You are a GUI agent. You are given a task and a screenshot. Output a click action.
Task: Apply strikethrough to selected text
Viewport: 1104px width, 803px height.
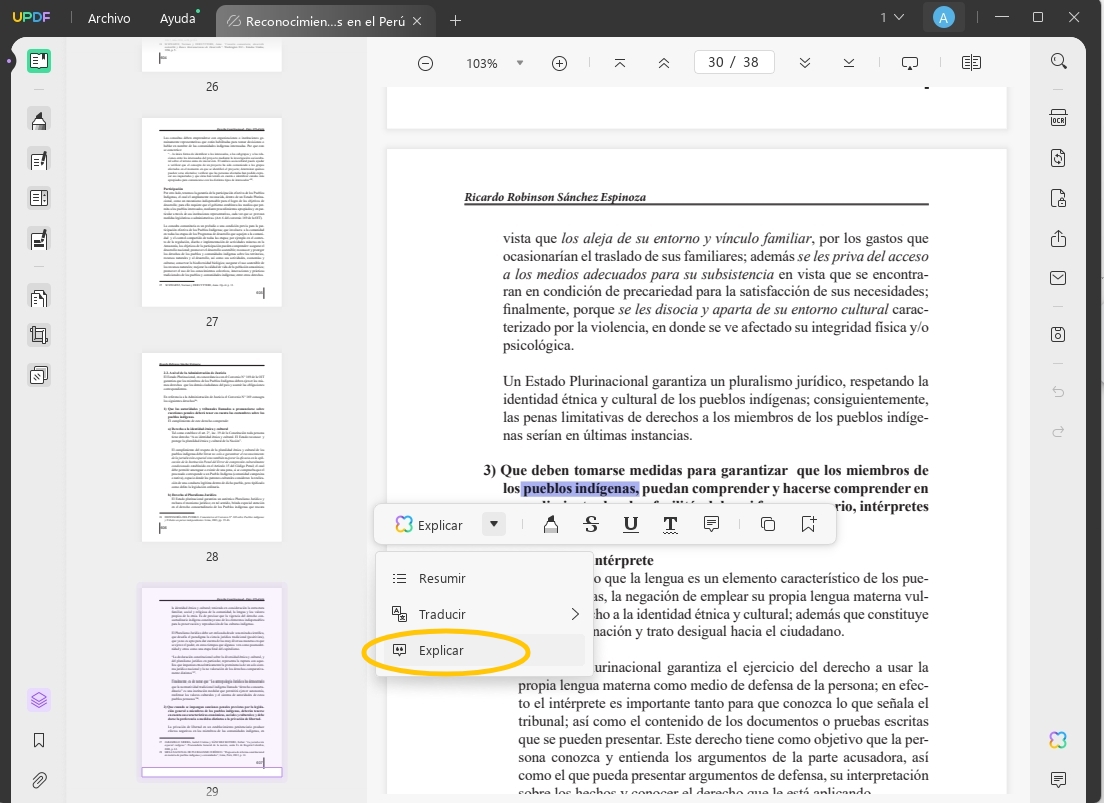591,524
